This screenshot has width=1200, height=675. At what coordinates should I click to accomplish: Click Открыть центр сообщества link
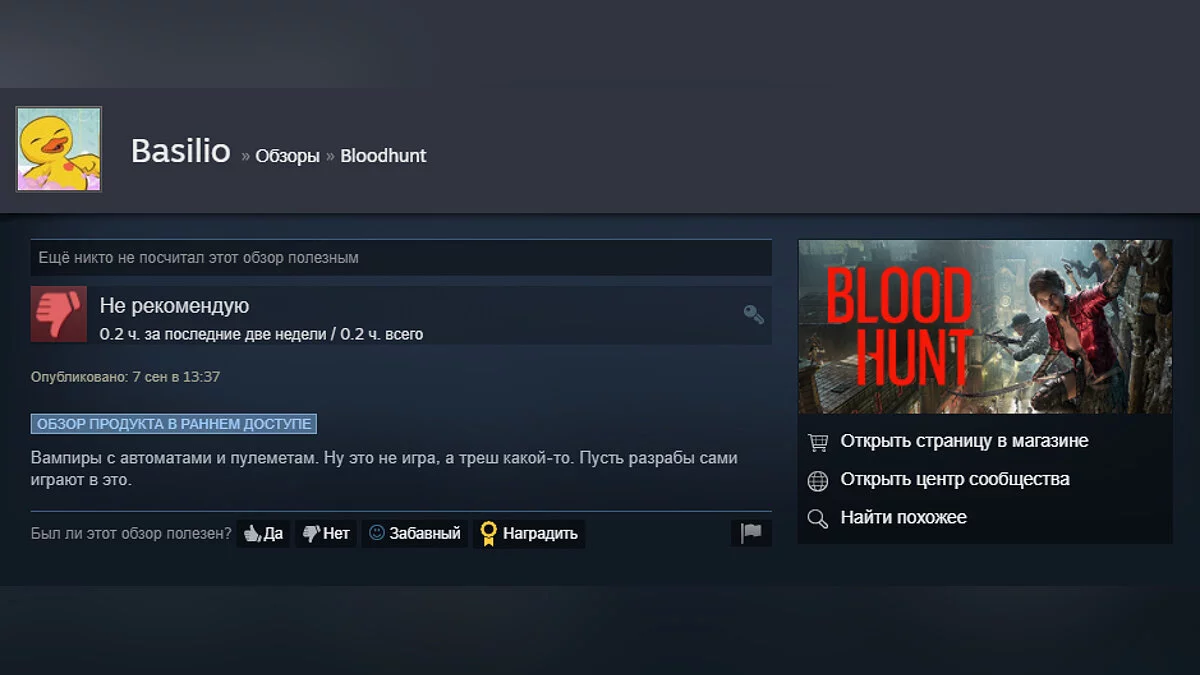[x=955, y=479]
